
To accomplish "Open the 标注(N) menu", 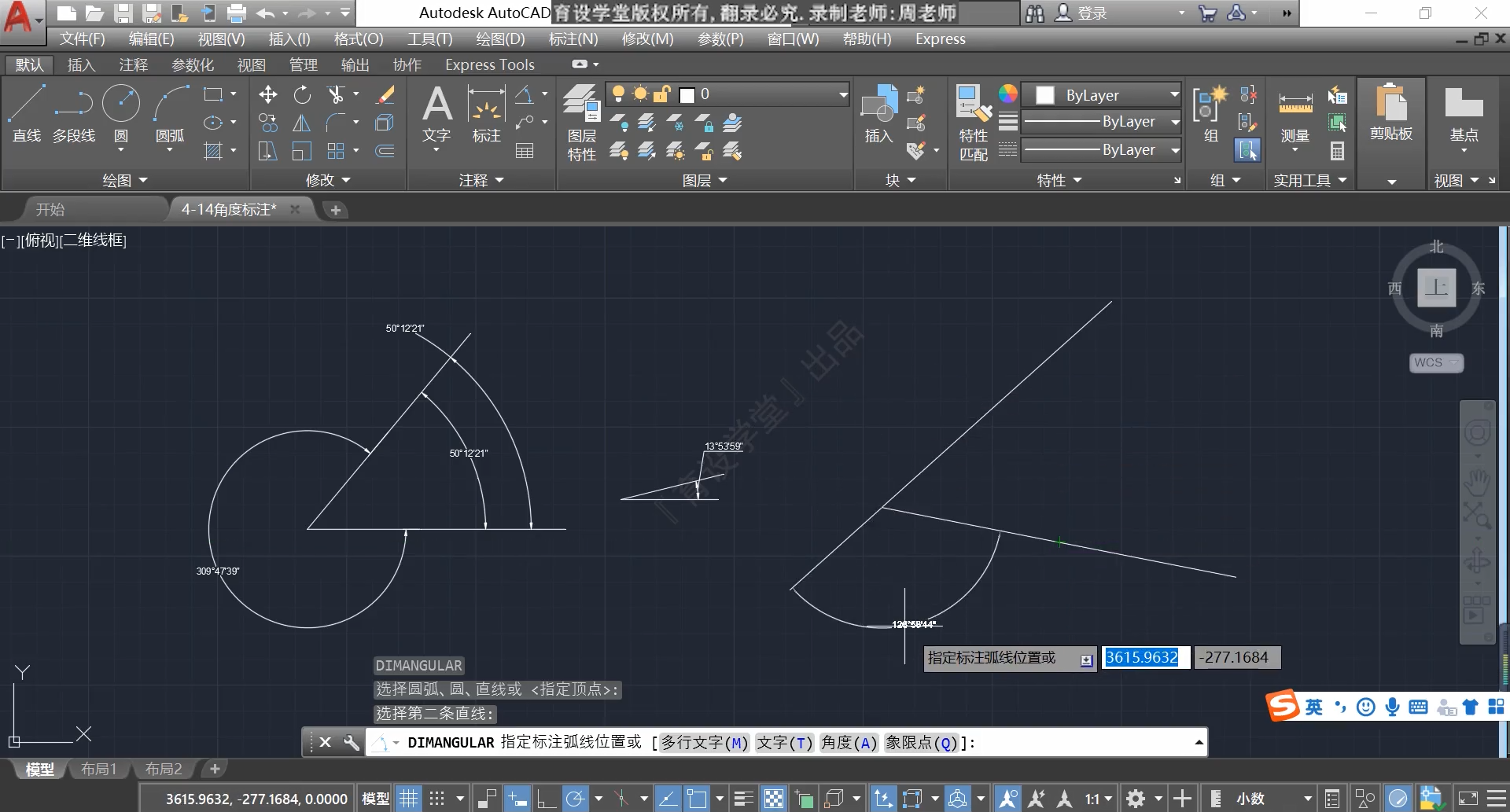I will 573,39.
